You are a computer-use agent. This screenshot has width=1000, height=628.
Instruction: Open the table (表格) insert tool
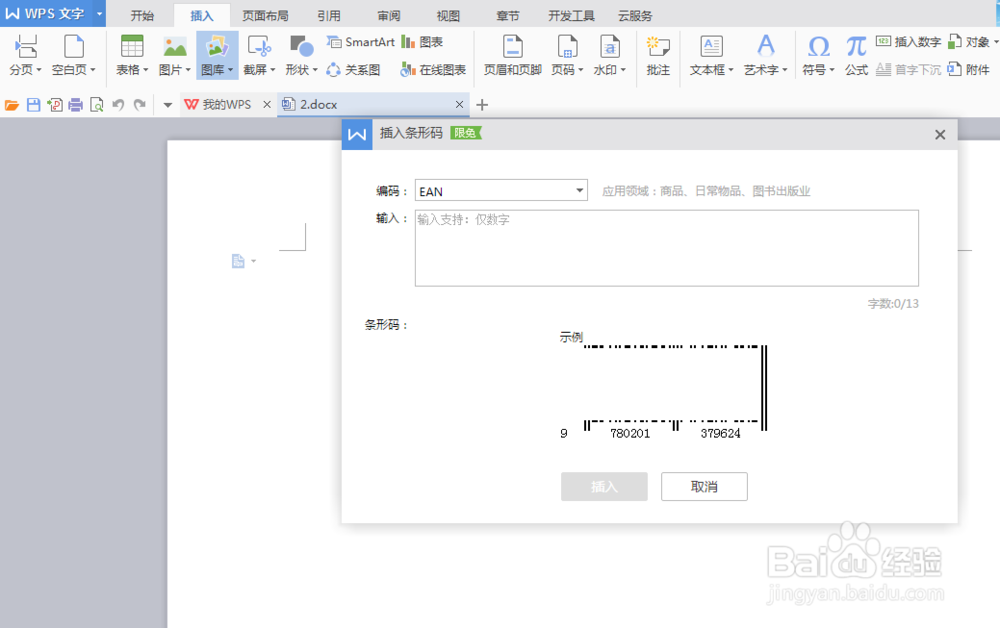132,55
